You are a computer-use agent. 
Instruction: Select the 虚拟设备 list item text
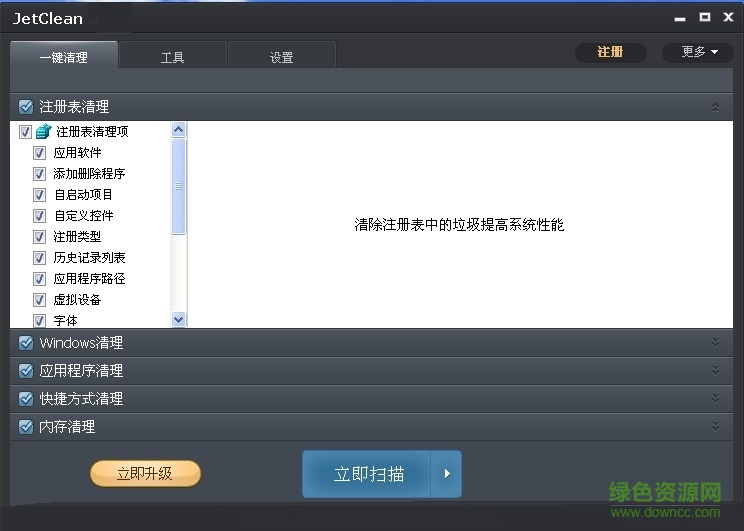(77, 300)
